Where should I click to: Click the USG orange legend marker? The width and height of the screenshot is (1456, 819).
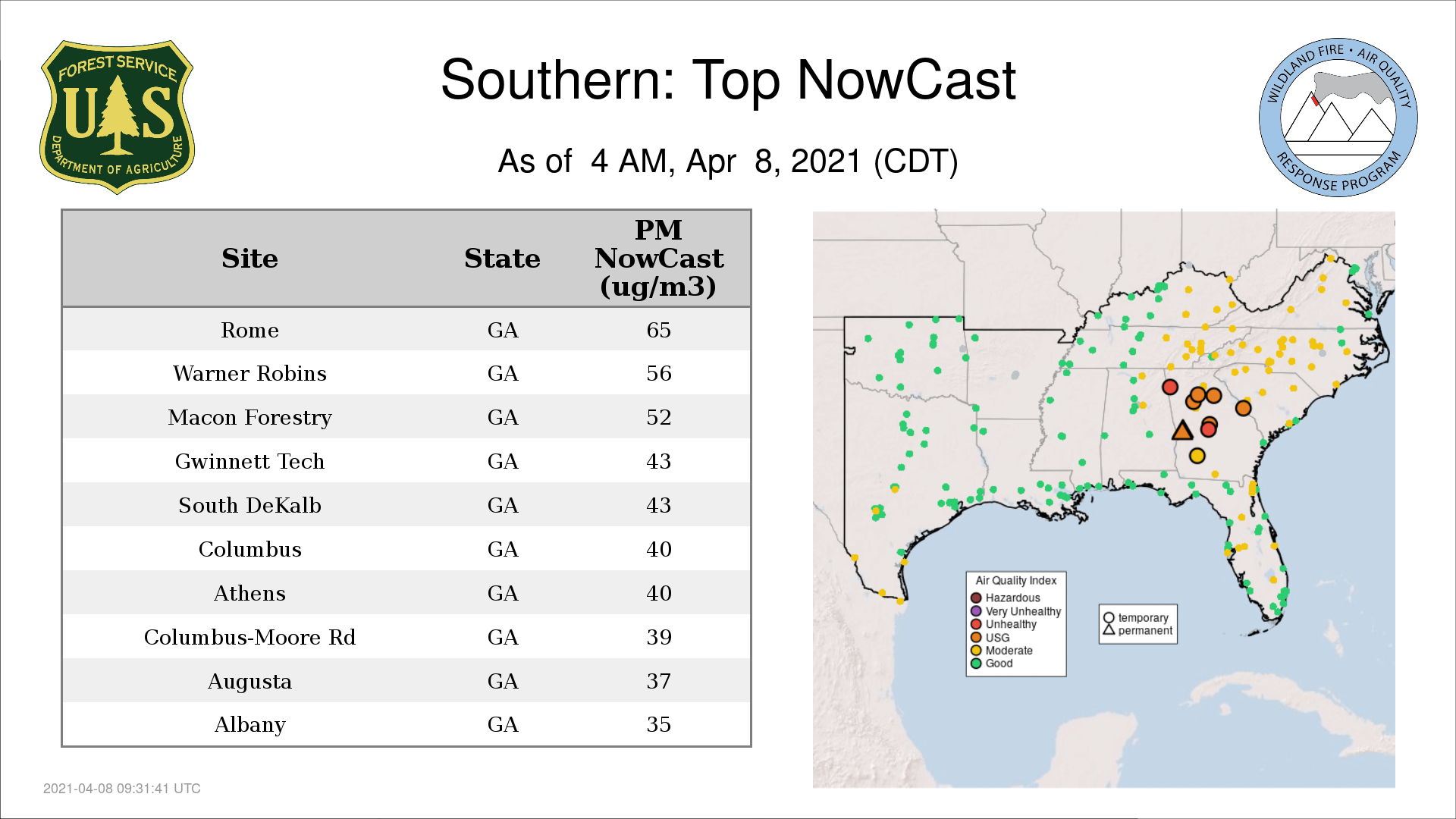pyautogui.click(x=976, y=638)
